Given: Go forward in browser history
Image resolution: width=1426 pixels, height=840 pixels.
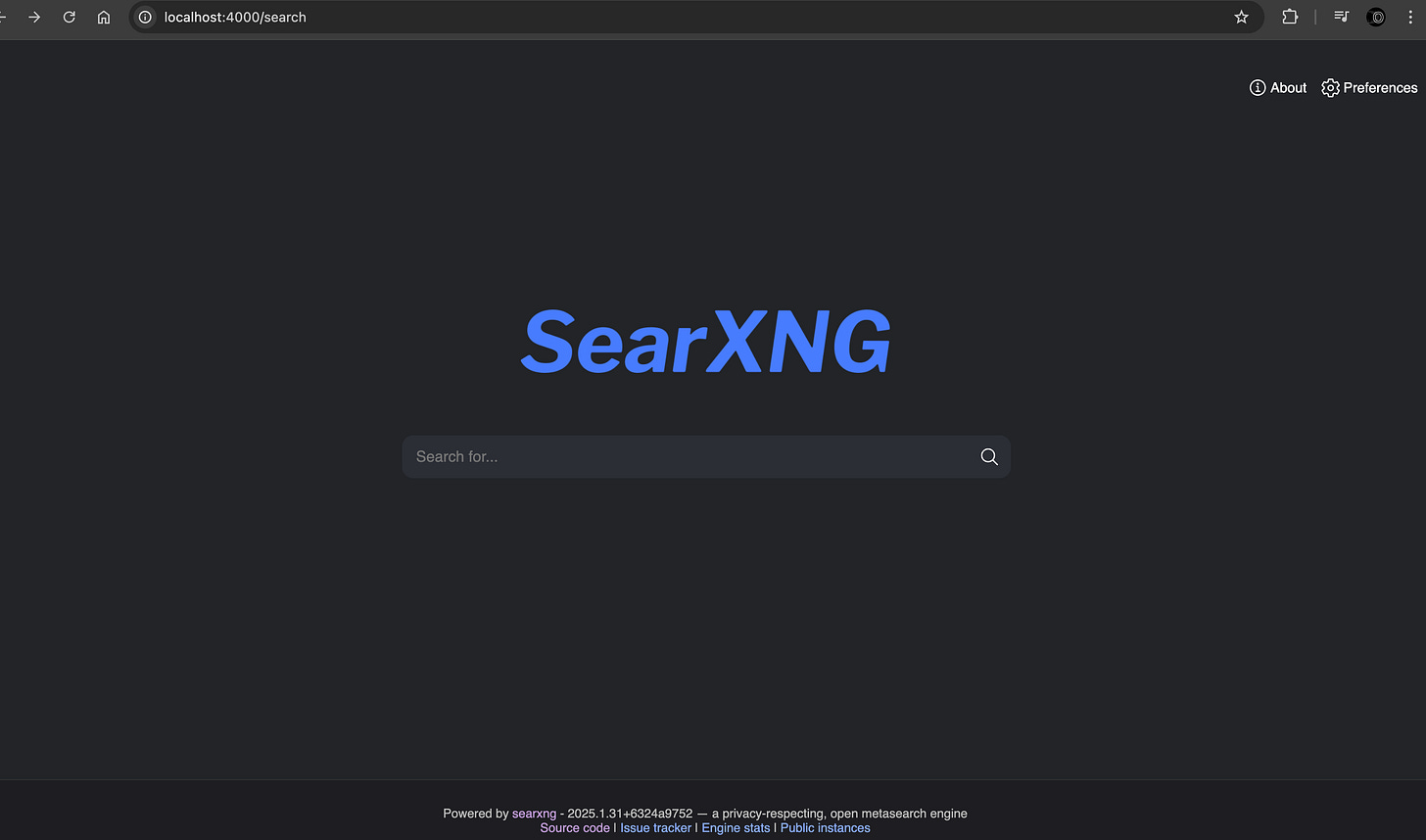Looking at the screenshot, I should [x=34, y=18].
